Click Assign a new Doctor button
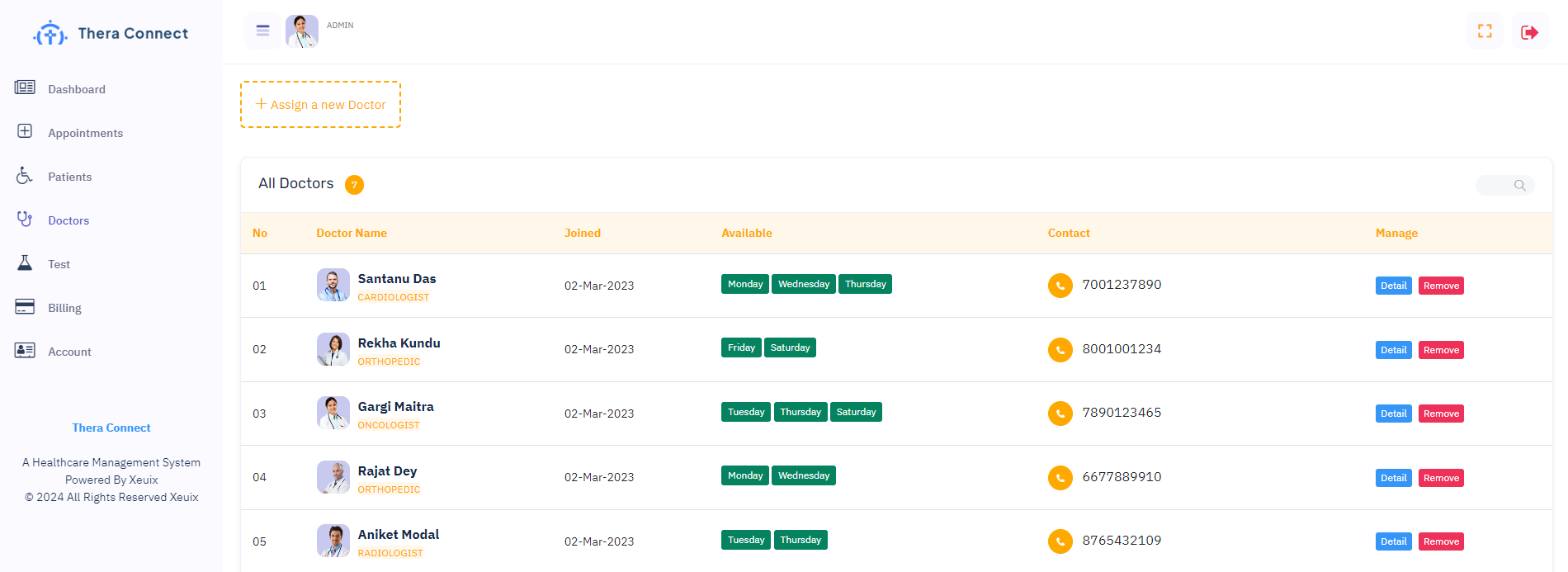 click(x=320, y=105)
